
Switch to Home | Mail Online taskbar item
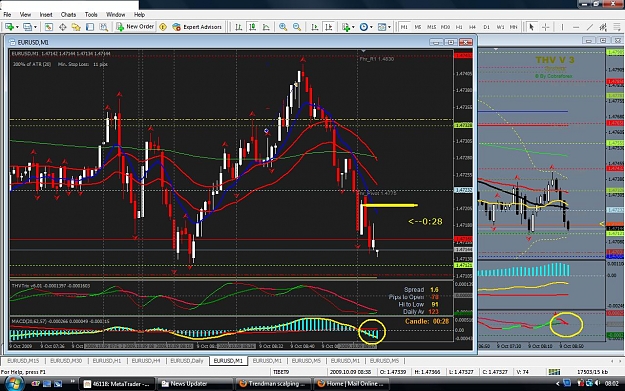[x=351, y=384]
